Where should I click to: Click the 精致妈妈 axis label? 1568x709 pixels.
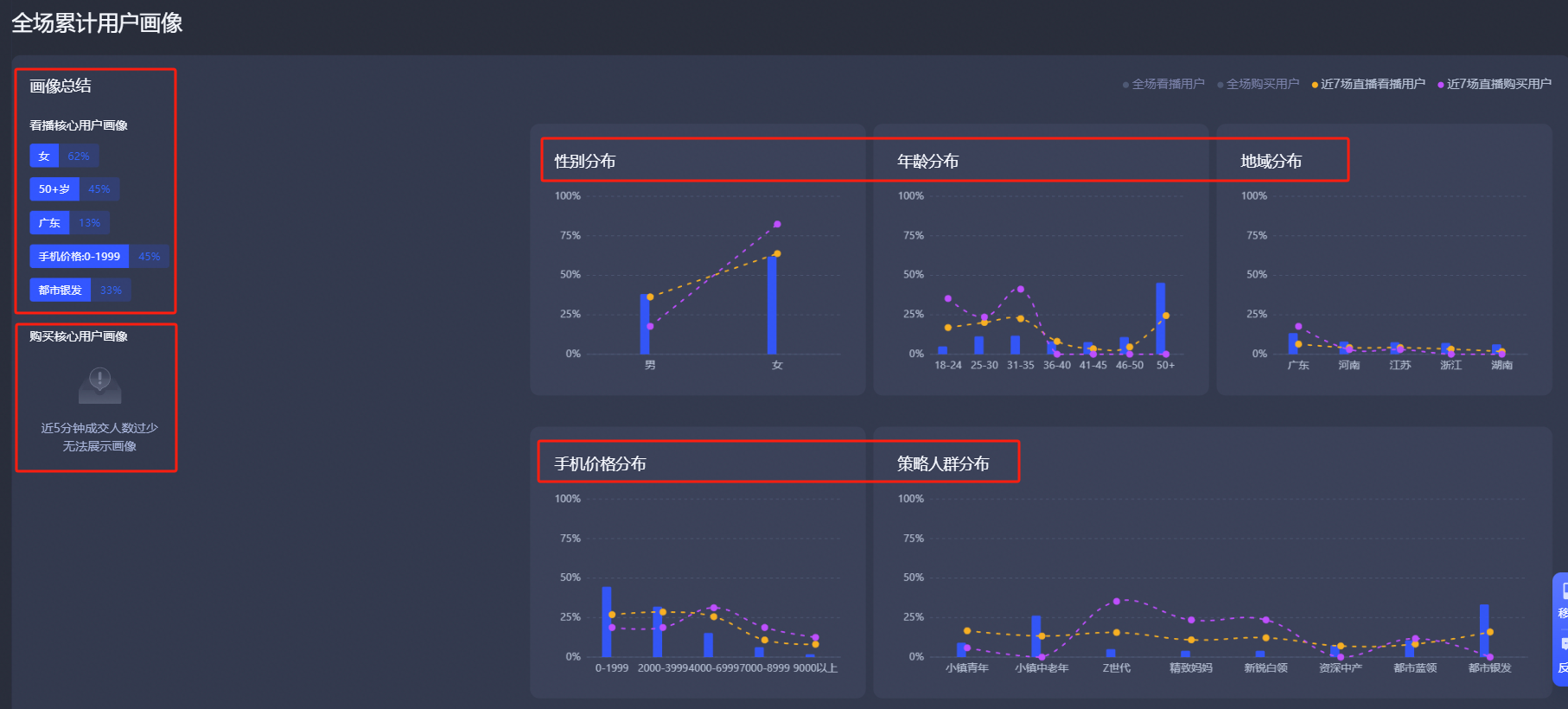pos(1191,667)
